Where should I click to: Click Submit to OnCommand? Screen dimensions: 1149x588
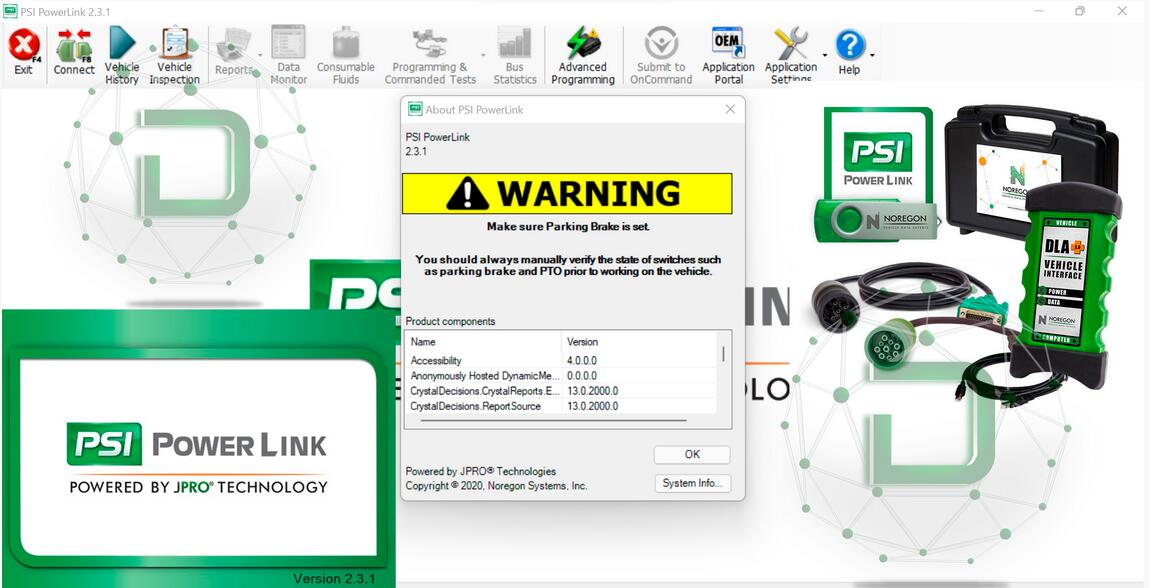[x=661, y=56]
